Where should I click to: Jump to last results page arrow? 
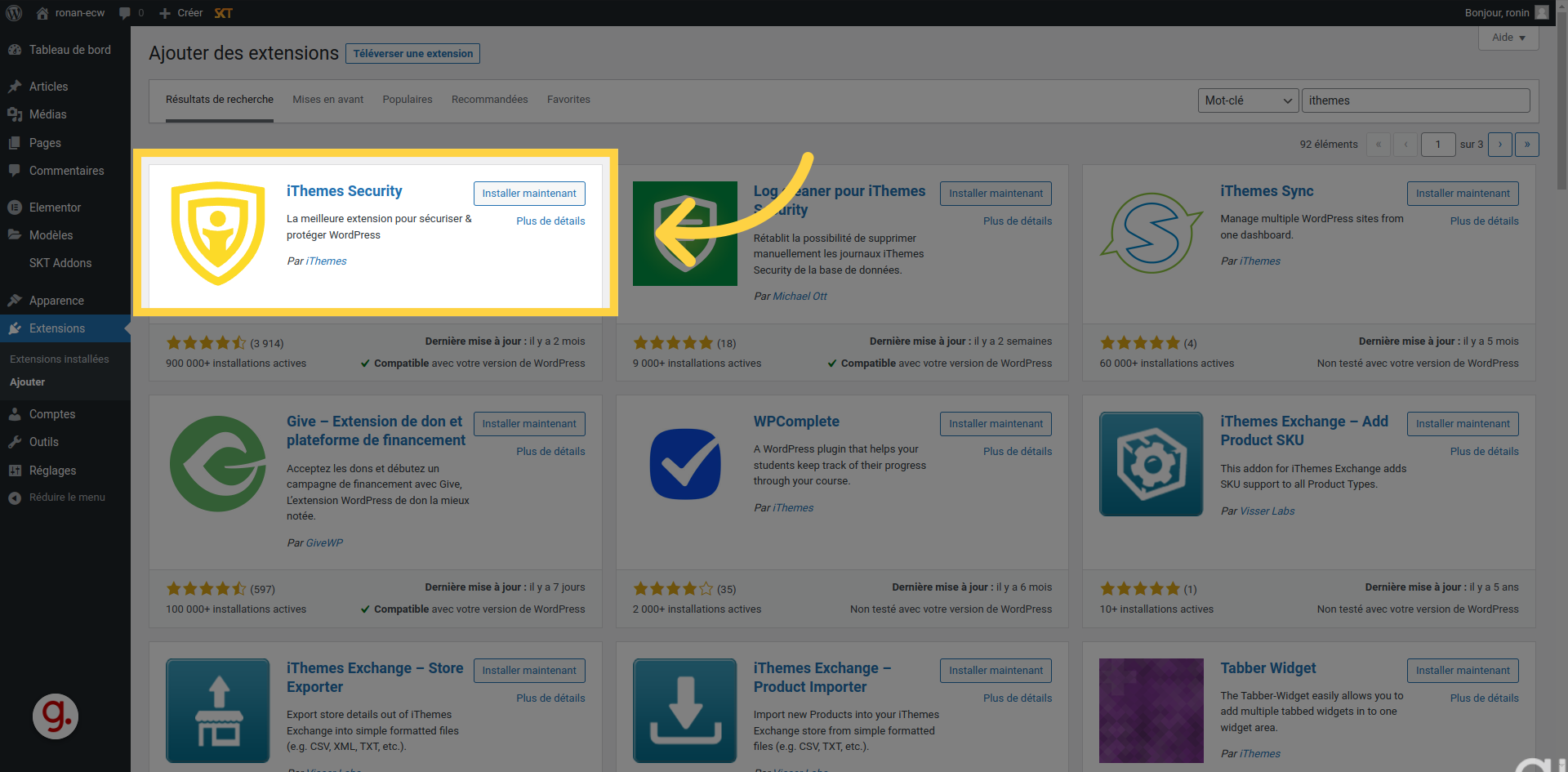pyautogui.click(x=1527, y=145)
